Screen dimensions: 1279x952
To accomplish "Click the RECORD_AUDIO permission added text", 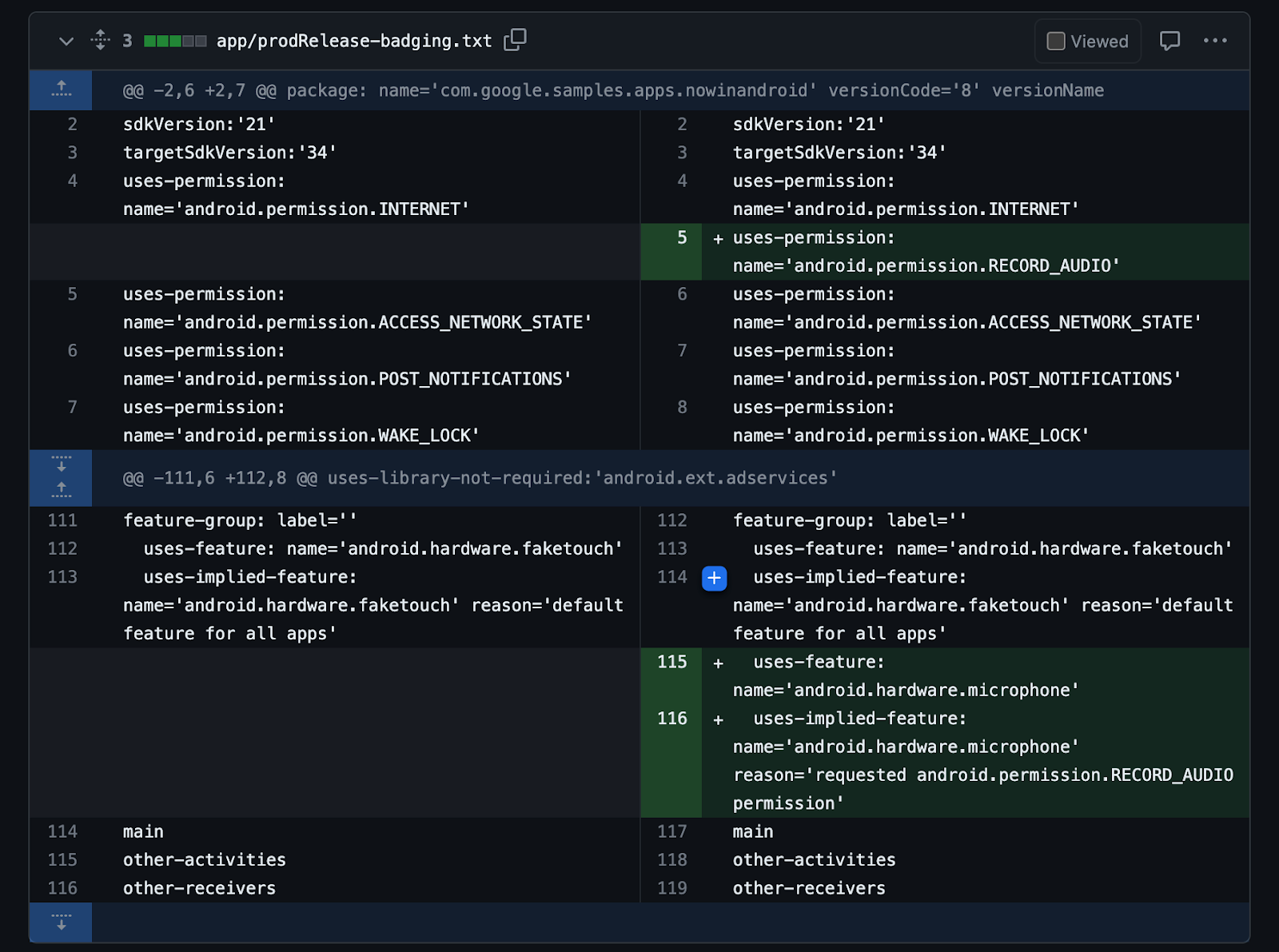I will pyautogui.click(x=926, y=265).
